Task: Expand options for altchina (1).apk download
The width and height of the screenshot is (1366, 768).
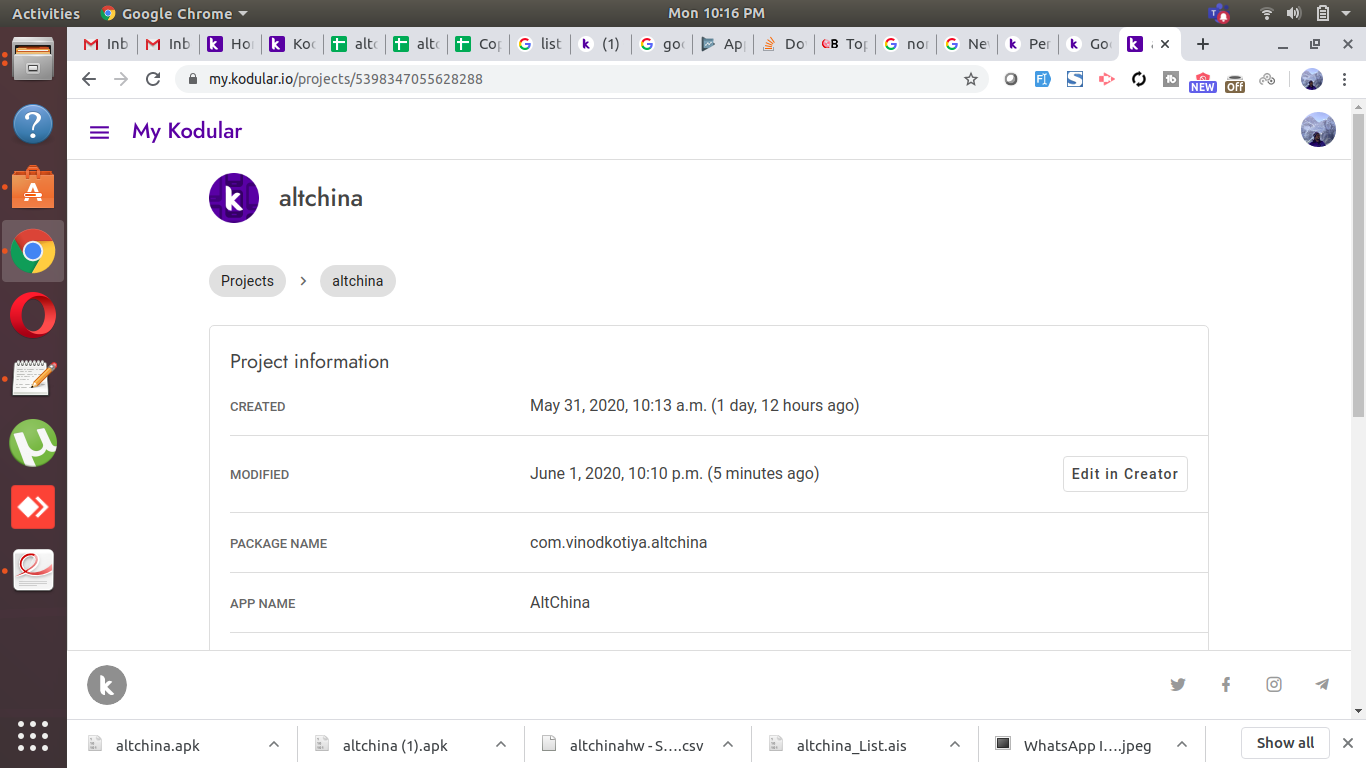Action: [500, 744]
